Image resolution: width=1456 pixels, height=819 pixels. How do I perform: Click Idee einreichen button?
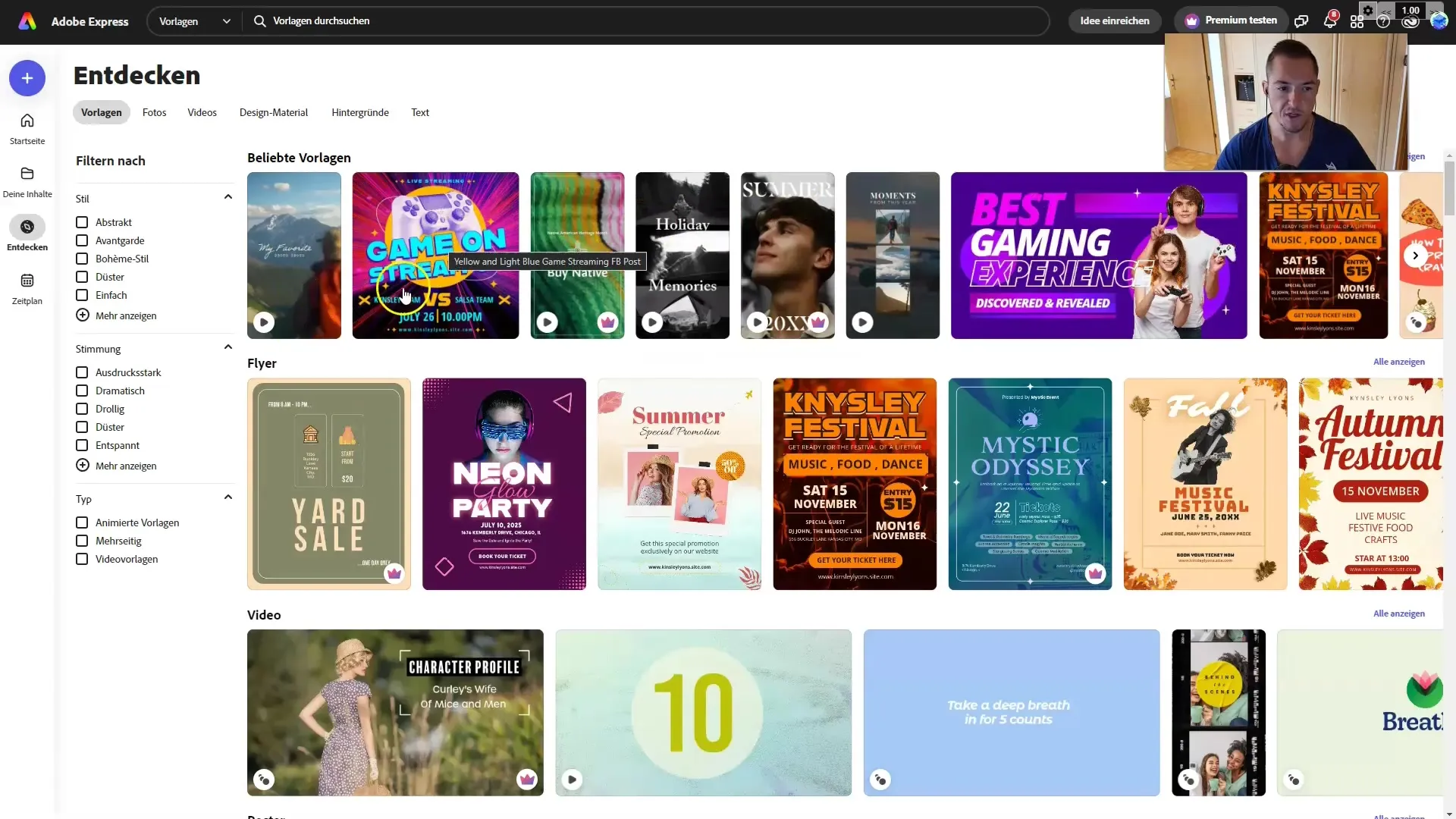coord(1114,20)
